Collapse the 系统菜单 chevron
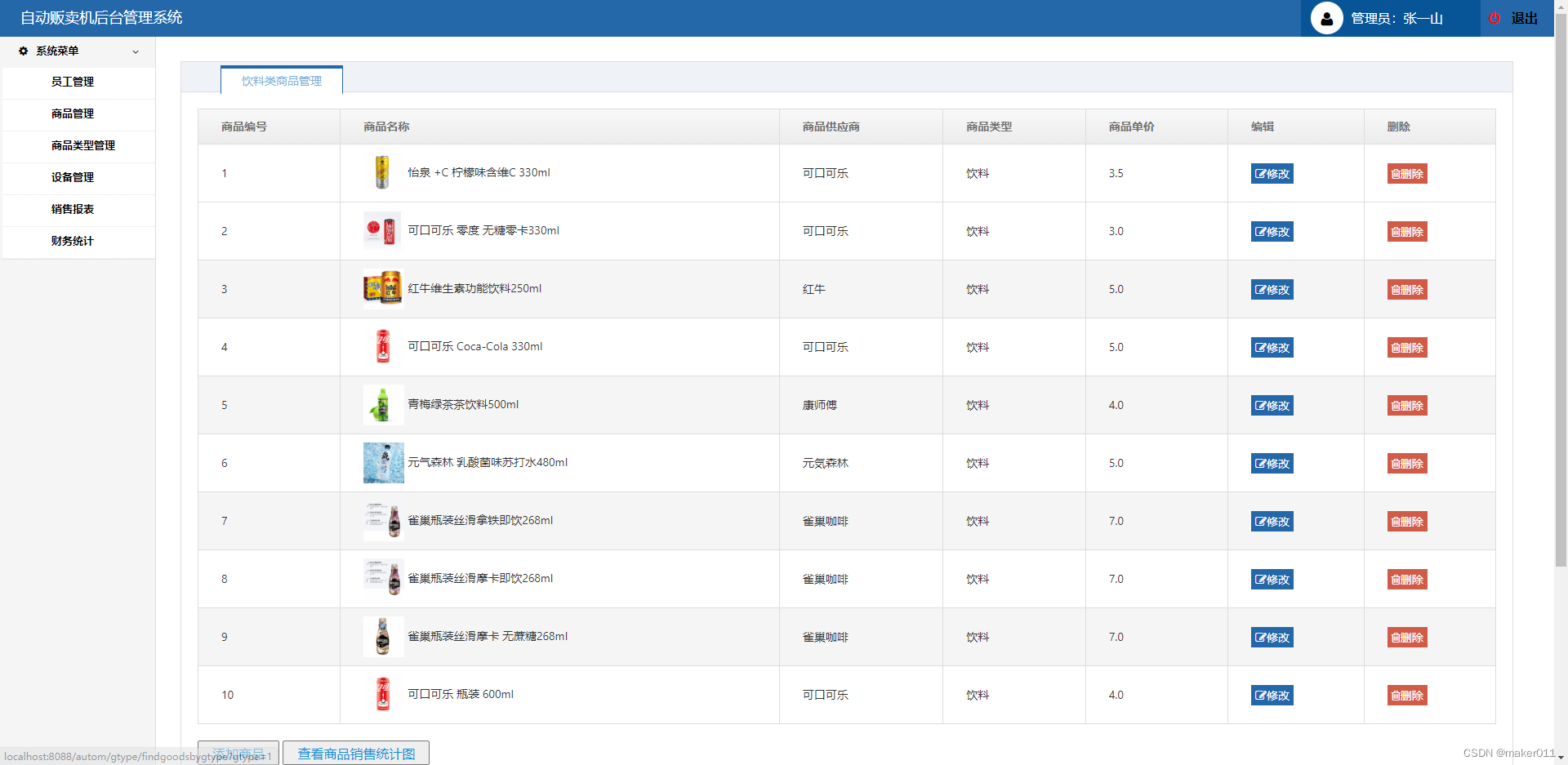 pyautogui.click(x=136, y=51)
